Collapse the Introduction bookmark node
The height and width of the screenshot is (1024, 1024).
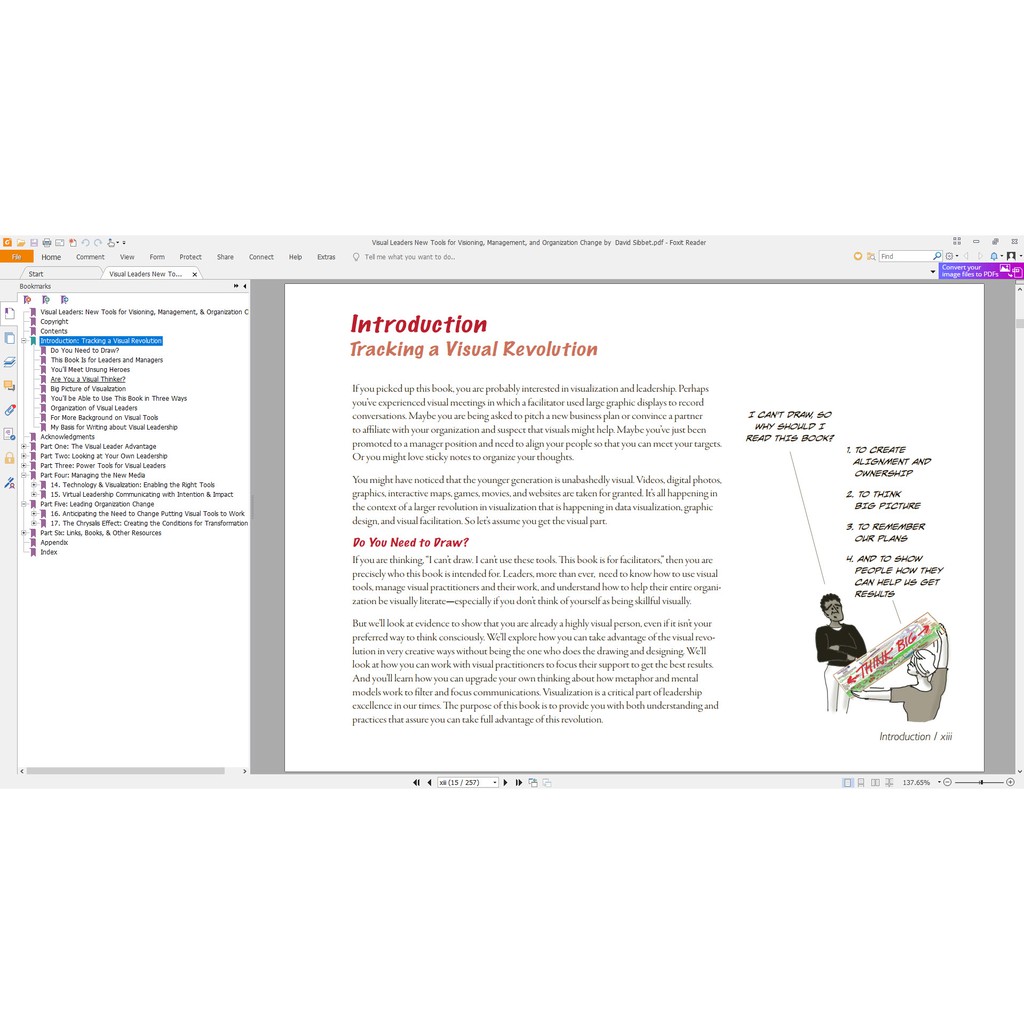click(24, 341)
